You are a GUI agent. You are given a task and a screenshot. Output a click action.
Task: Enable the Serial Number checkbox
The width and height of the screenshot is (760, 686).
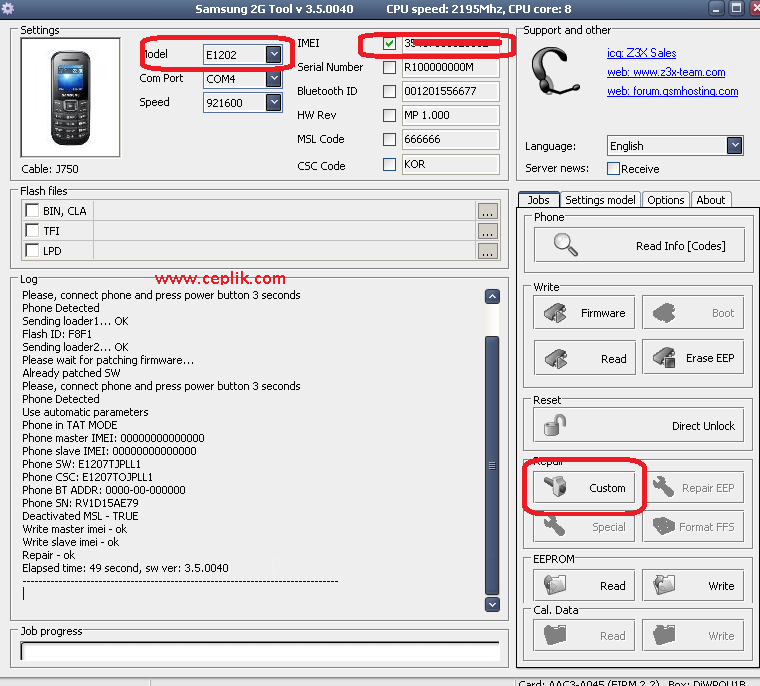389,67
